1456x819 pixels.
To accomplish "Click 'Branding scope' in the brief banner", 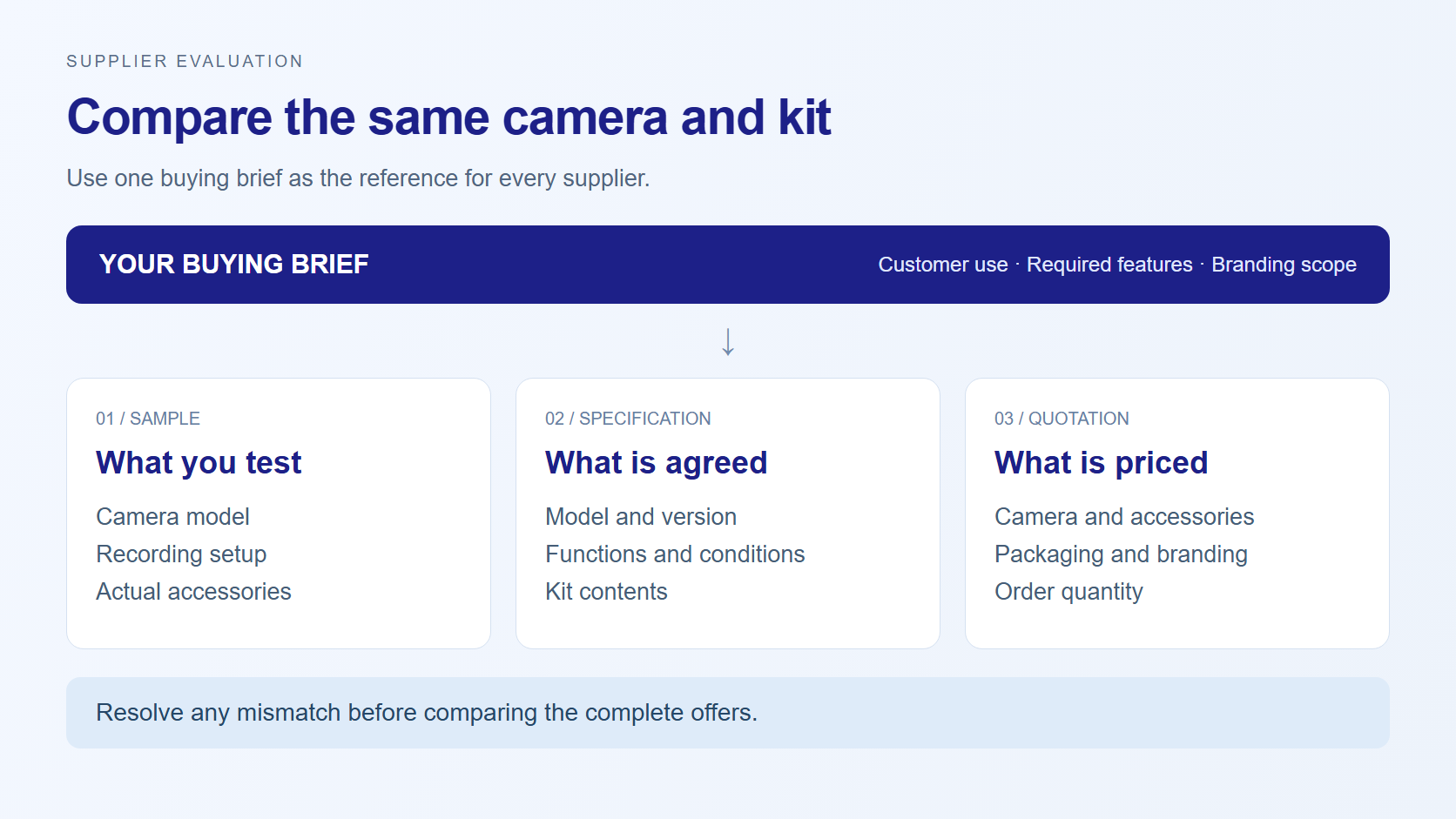I will (1284, 265).
